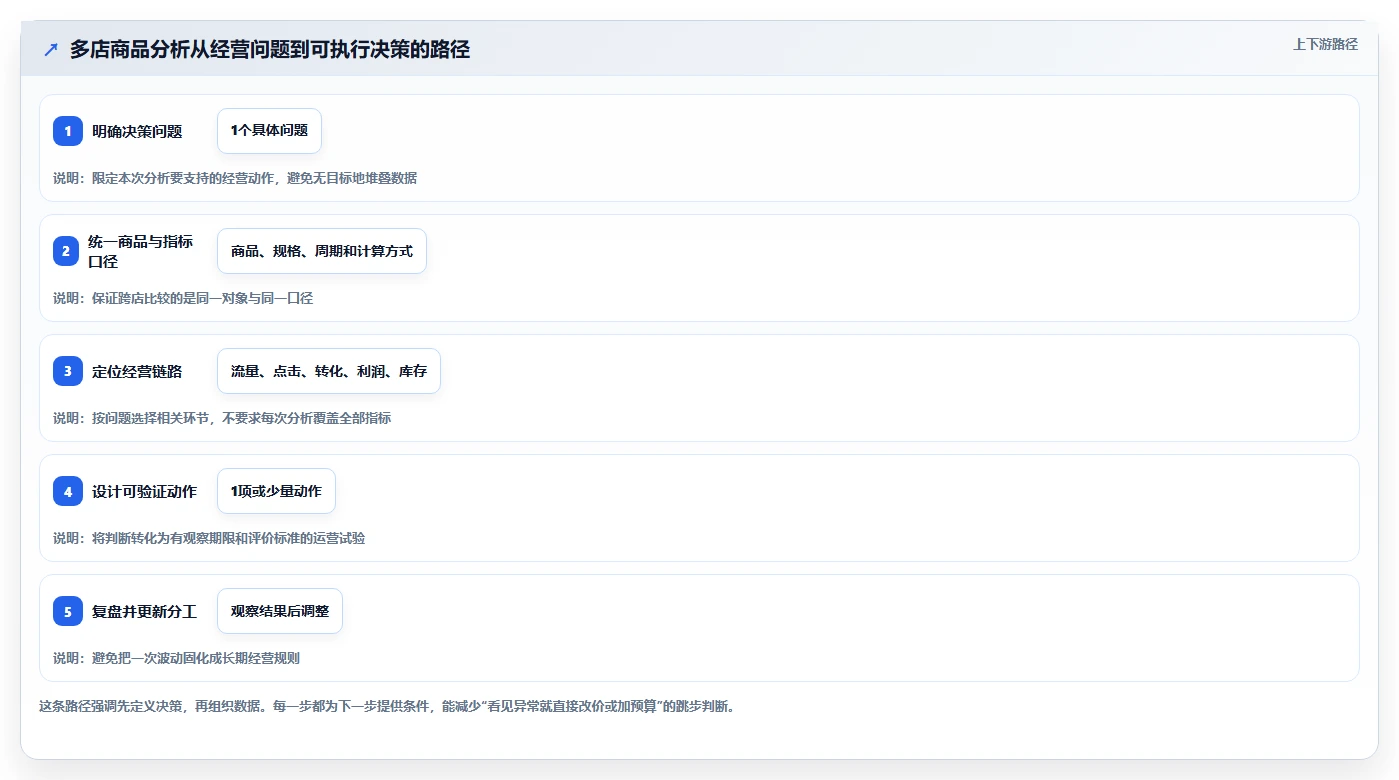Click step number badge 5
1399x780 pixels.
click(x=68, y=611)
